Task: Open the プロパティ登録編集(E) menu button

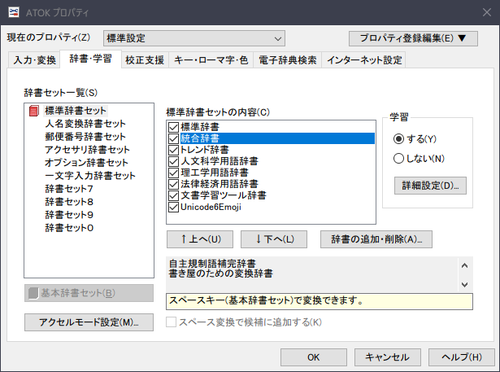Action: [413, 38]
